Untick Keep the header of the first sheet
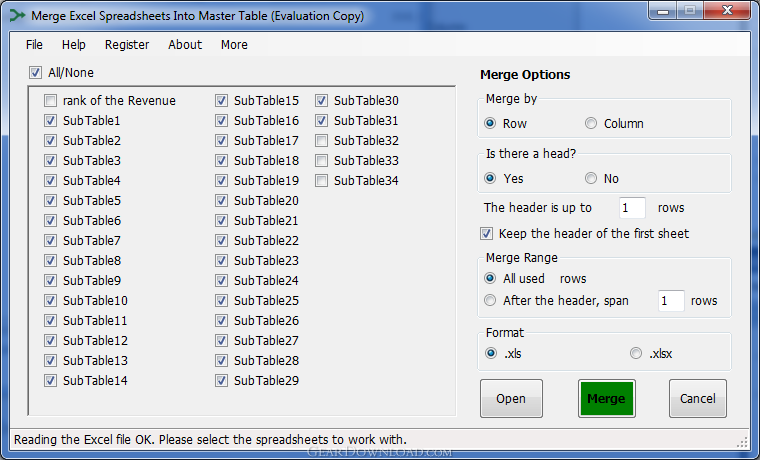This screenshot has width=760, height=460. point(486,234)
